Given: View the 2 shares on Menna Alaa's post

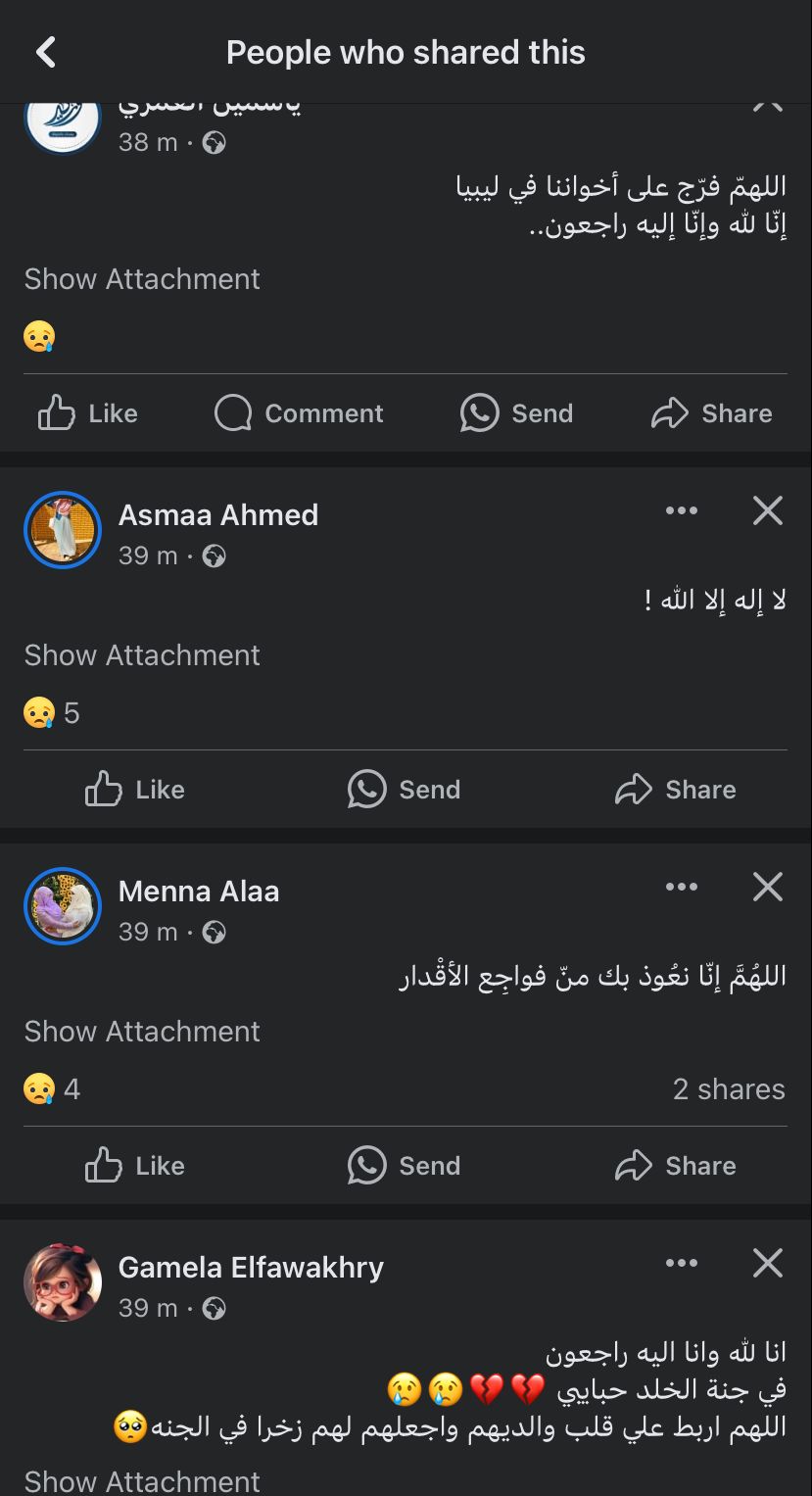Looking at the screenshot, I should (729, 1089).
